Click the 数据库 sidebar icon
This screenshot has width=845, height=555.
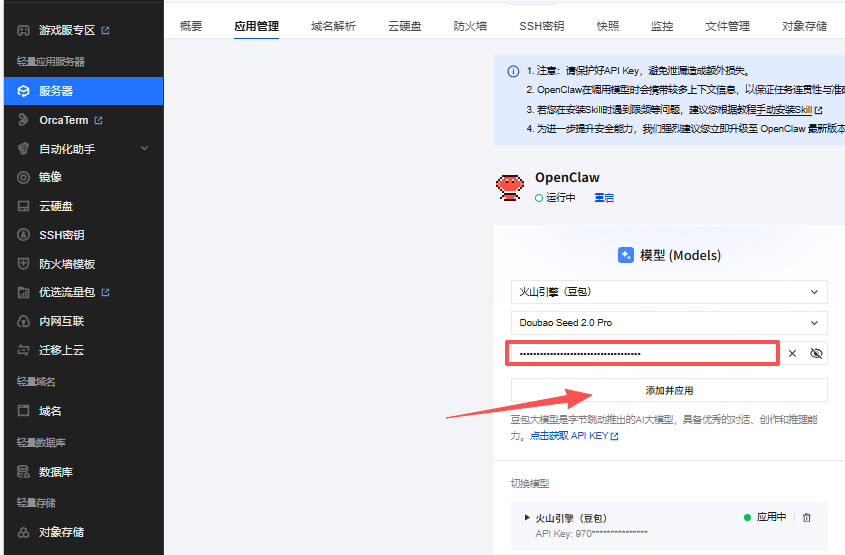point(23,471)
